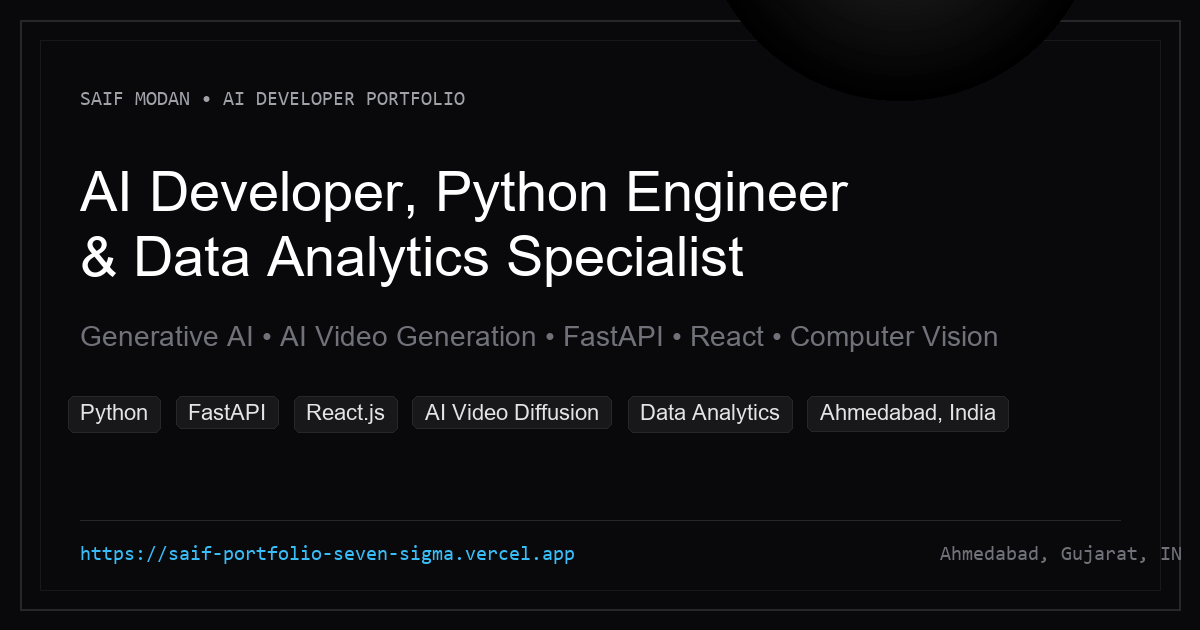Click the 'Generative AI • AI Video Generation' subtitle
Screen dimensions: 1200x630
tap(308, 337)
